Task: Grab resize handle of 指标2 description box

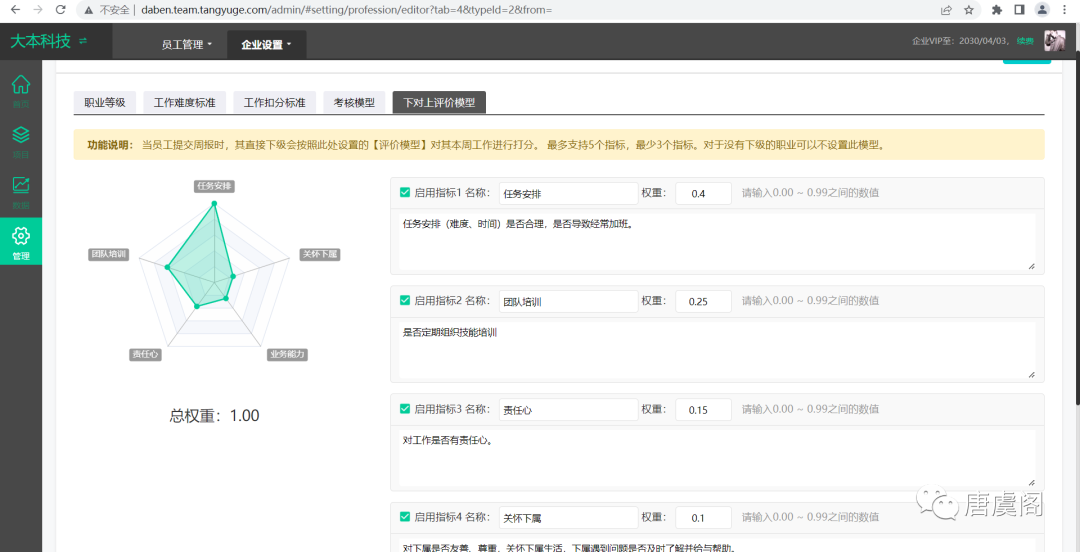Action: coord(1031,374)
